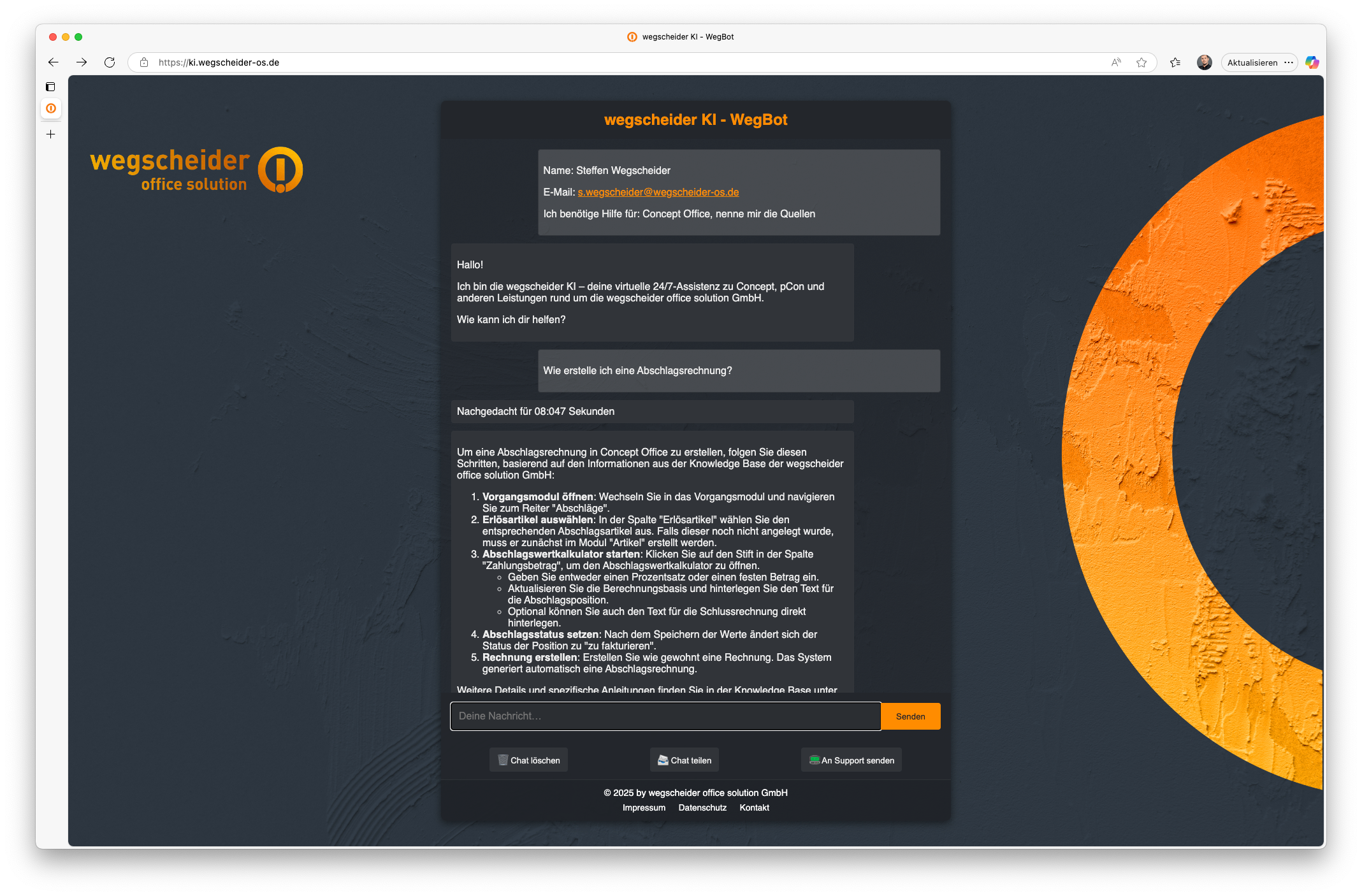
Task: Go forward with the browser forward arrow
Action: click(x=82, y=62)
